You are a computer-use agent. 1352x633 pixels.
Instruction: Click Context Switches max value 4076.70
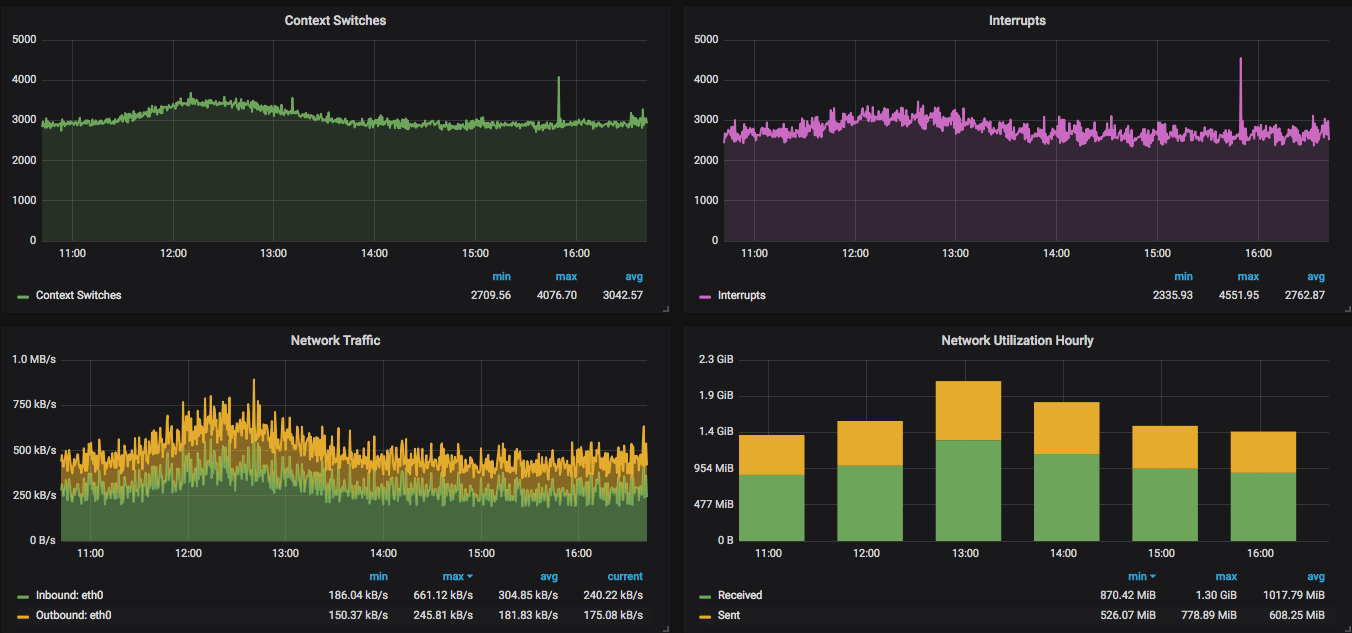tap(557, 295)
